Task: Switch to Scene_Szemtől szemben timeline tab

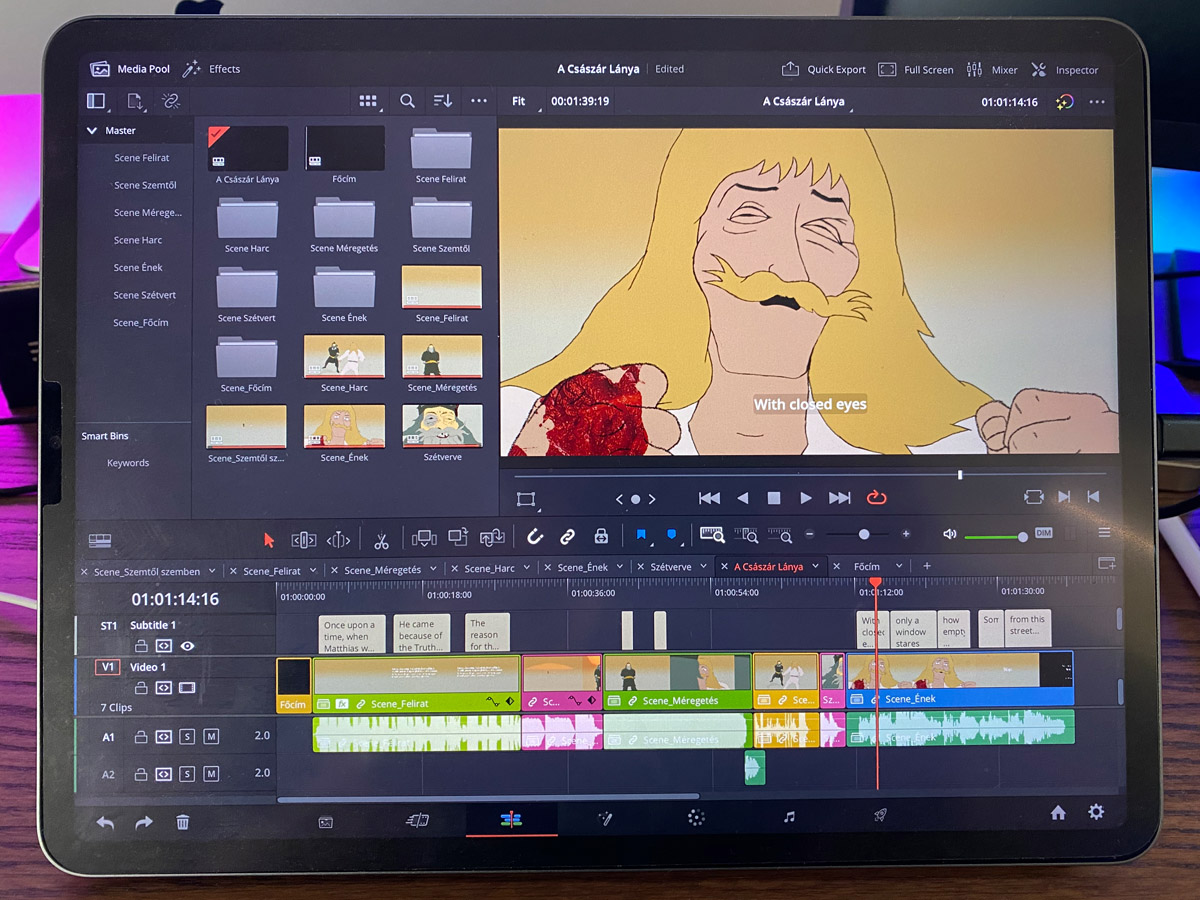Action: click(x=147, y=572)
